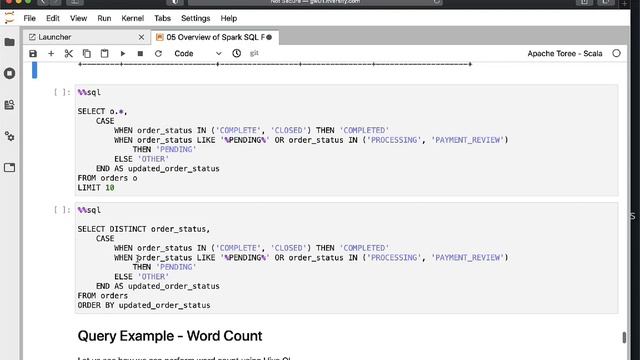Screen dimensions: 640x360
Task: Paste cell from the clipboard icon
Action: click(104, 53)
